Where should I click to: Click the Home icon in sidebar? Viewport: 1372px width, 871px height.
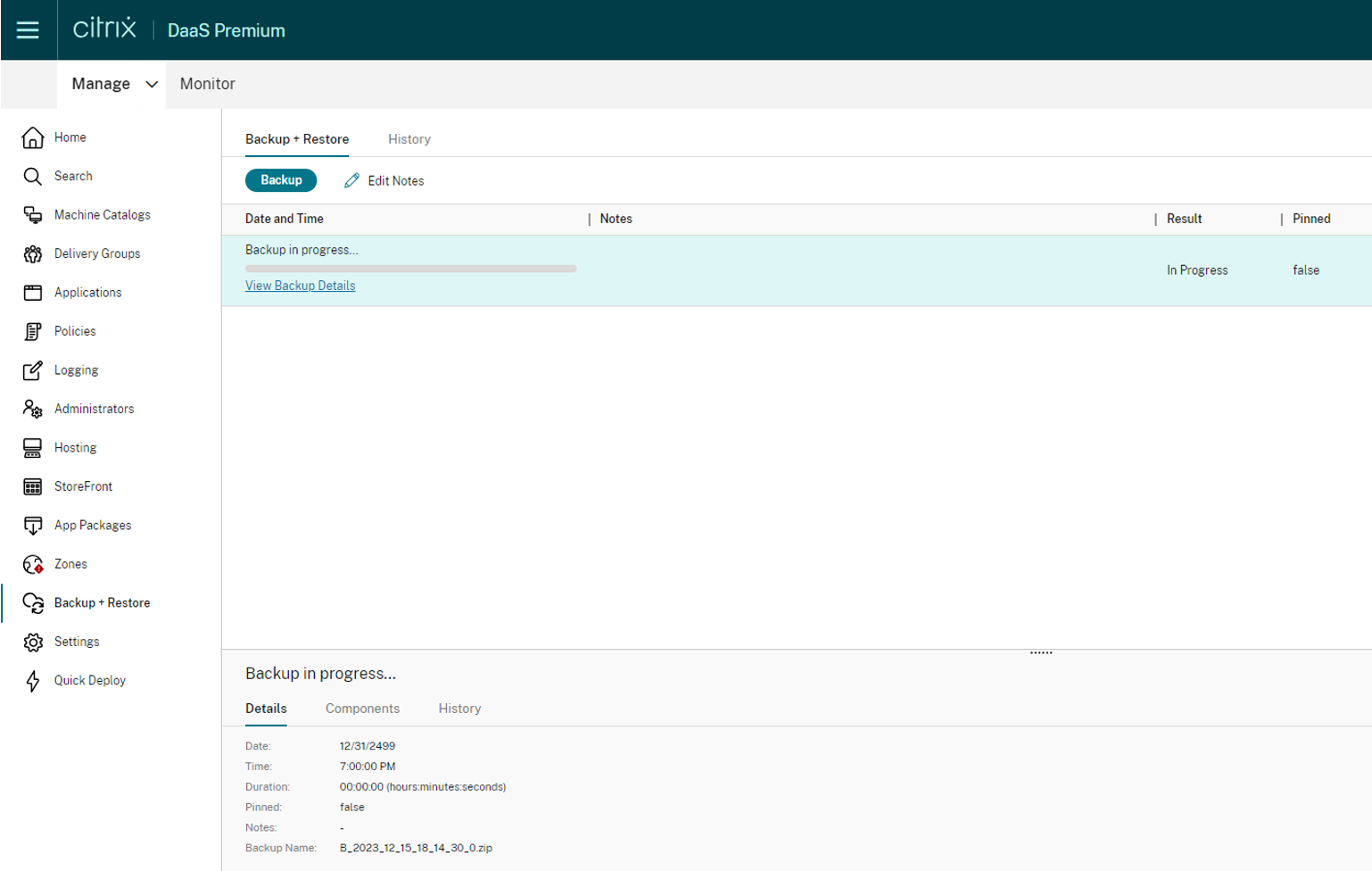click(33, 137)
